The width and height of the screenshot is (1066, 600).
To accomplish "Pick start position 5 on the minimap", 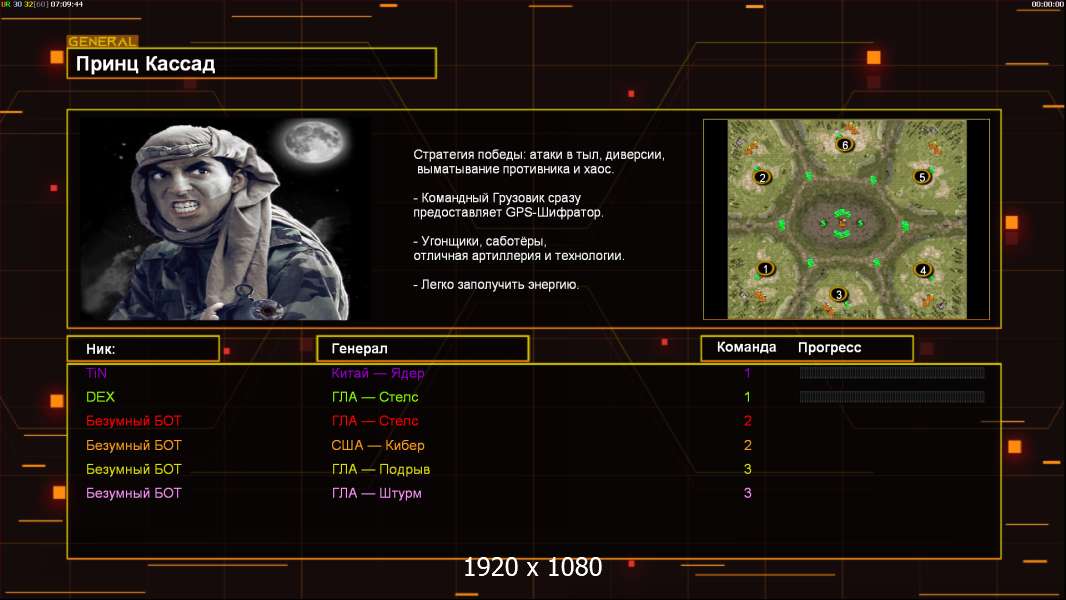I will click(x=923, y=177).
